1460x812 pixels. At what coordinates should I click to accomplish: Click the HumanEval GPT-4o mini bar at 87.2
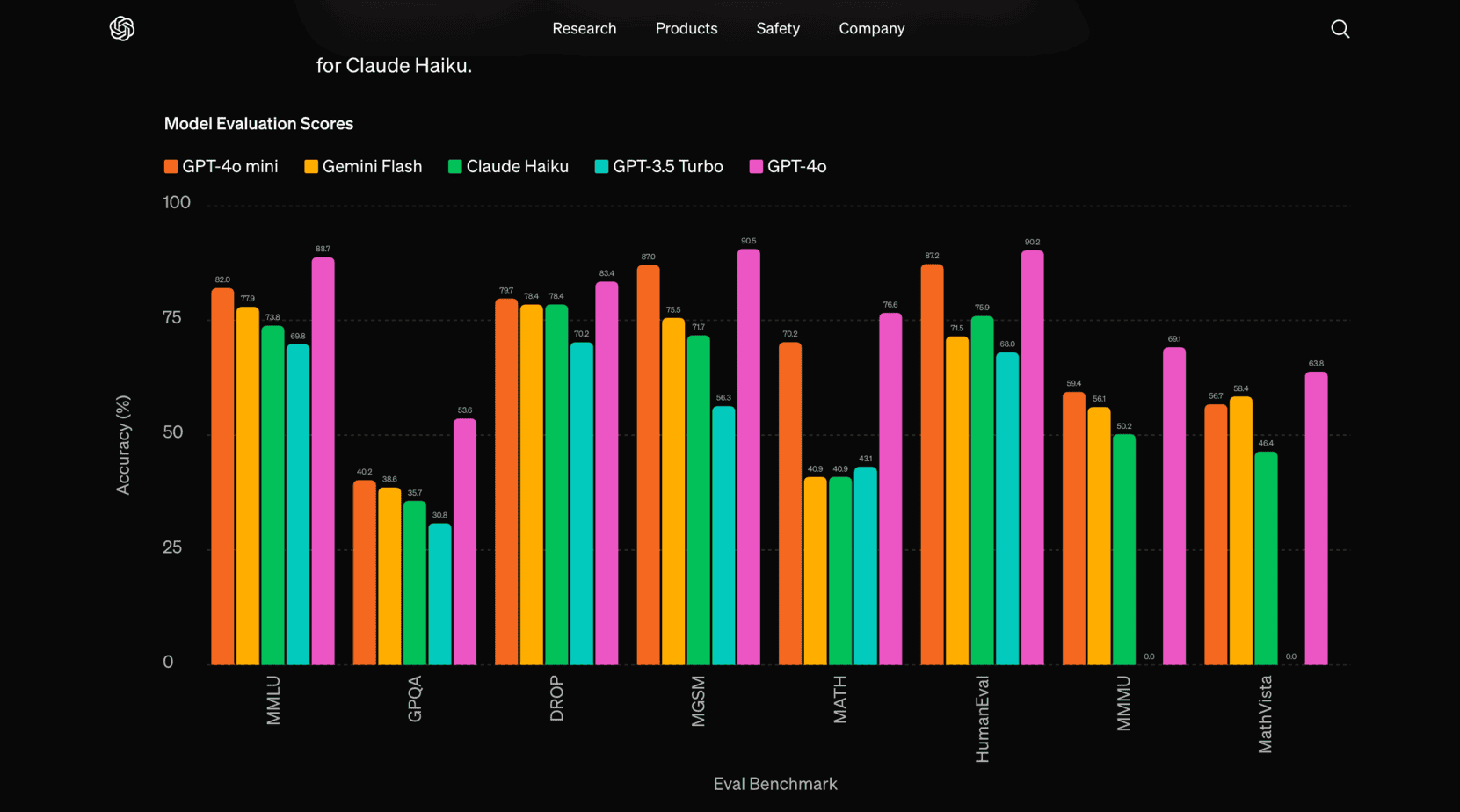click(x=932, y=464)
